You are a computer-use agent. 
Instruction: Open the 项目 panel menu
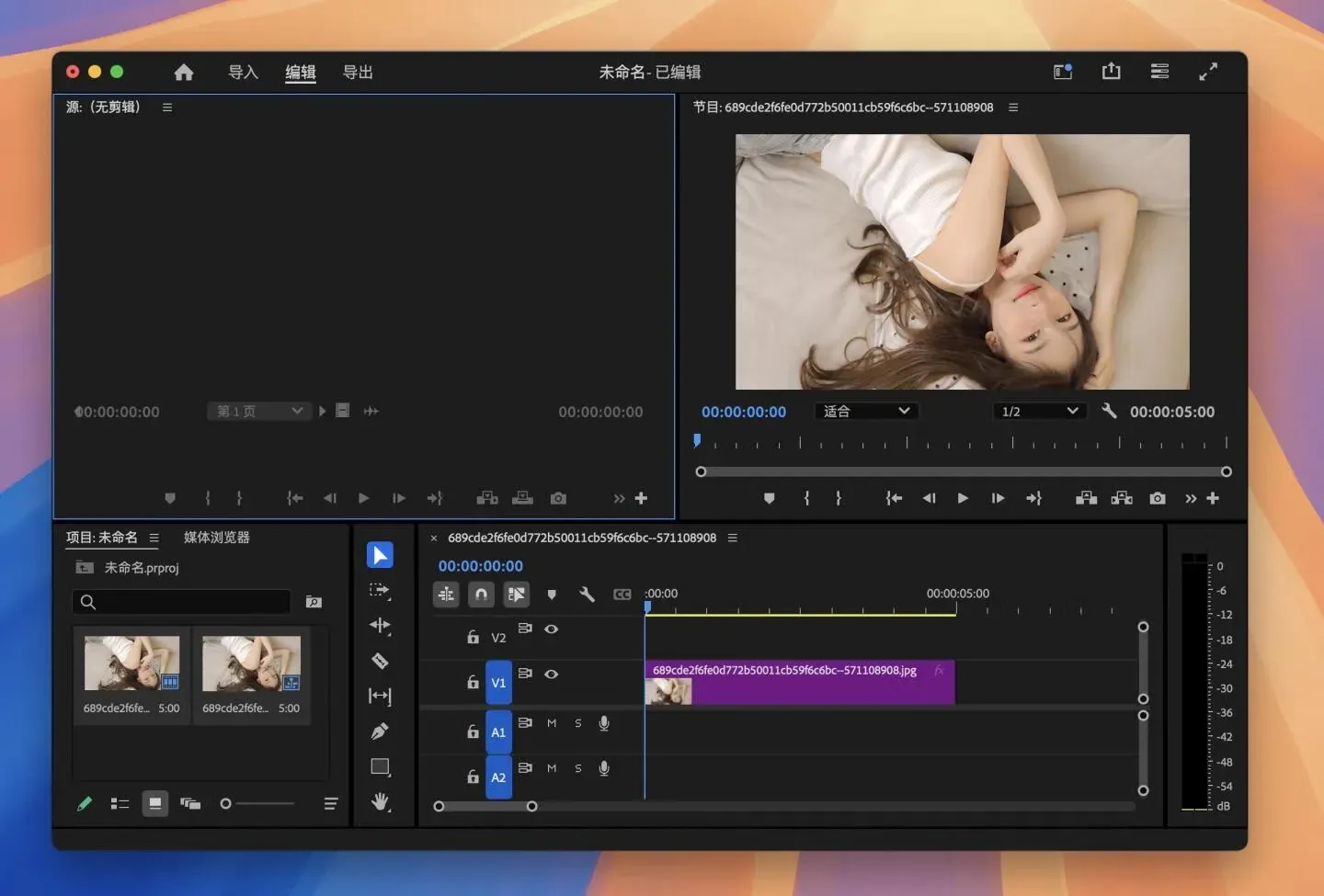(x=154, y=538)
